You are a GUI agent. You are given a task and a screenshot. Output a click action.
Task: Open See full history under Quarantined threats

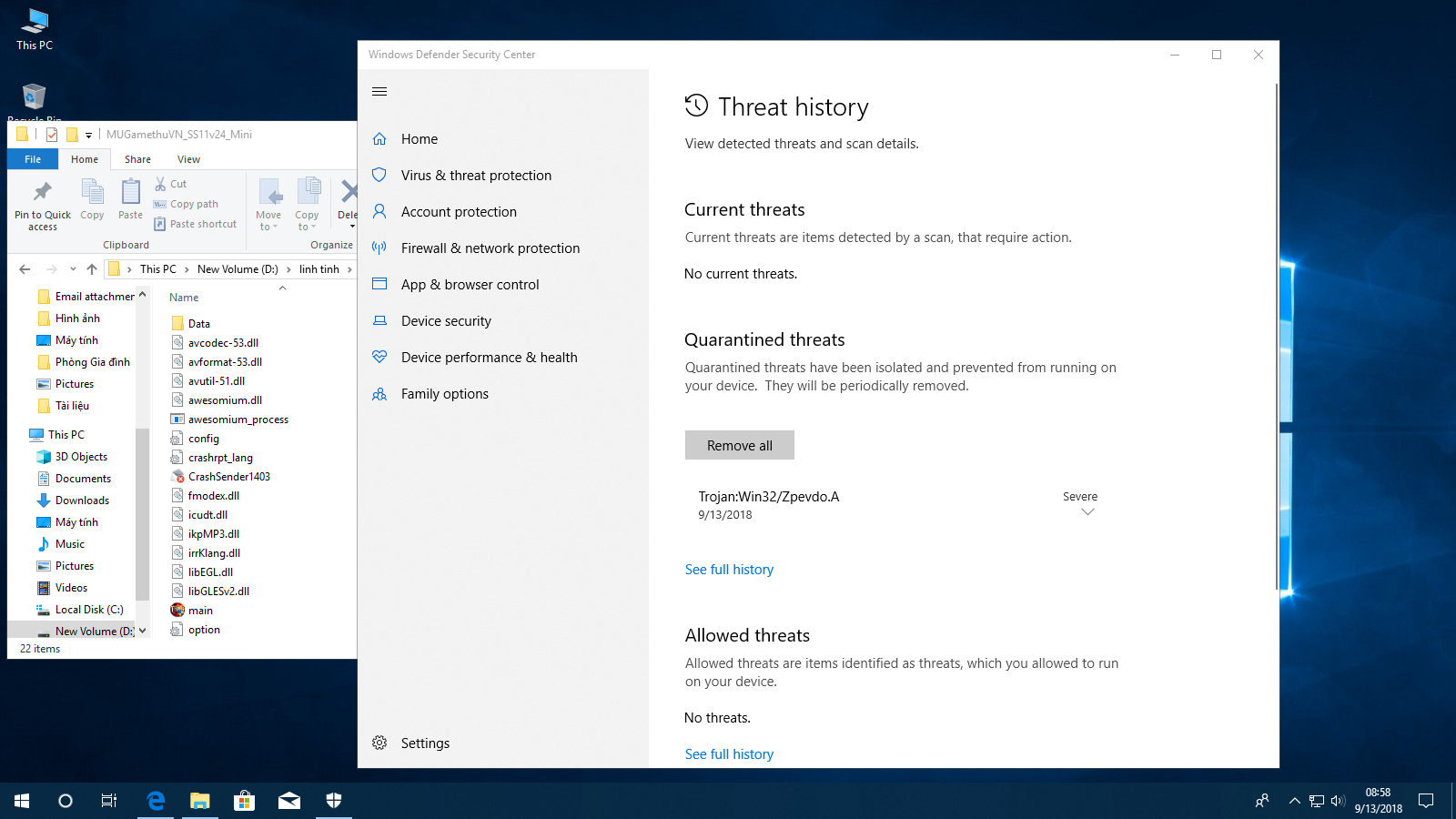coord(729,570)
